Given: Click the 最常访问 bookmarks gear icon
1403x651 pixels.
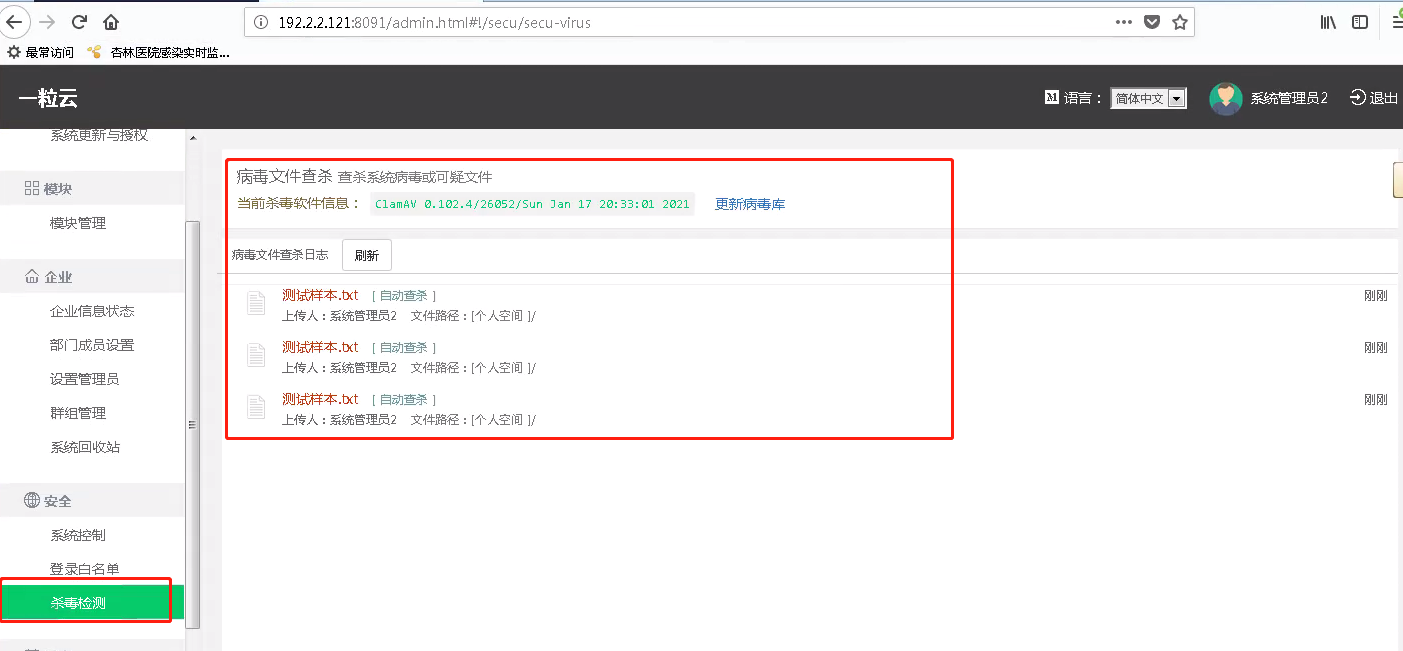Looking at the screenshot, I should pos(14,52).
